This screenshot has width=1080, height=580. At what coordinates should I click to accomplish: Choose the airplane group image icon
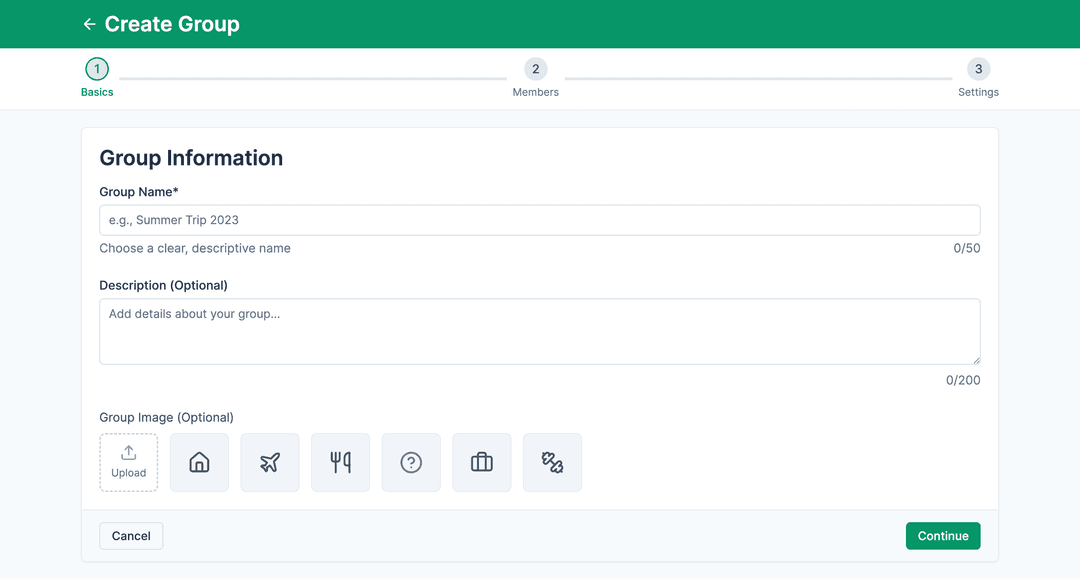click(x=270, y=462)
